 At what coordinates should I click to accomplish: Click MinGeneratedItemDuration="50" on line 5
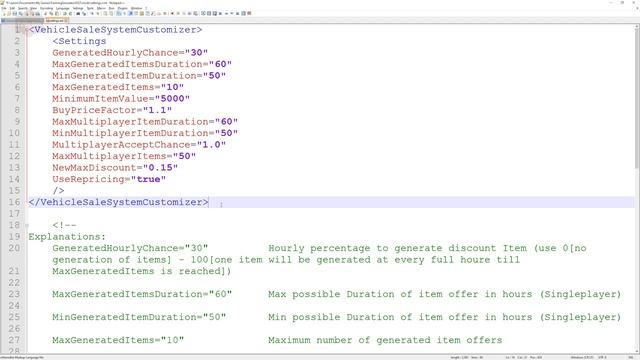139,76
